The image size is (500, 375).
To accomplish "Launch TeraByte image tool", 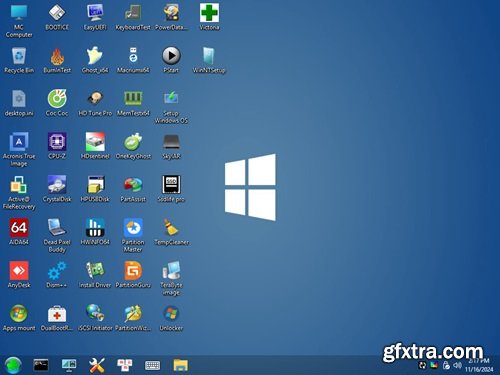I will pos(171,278).
